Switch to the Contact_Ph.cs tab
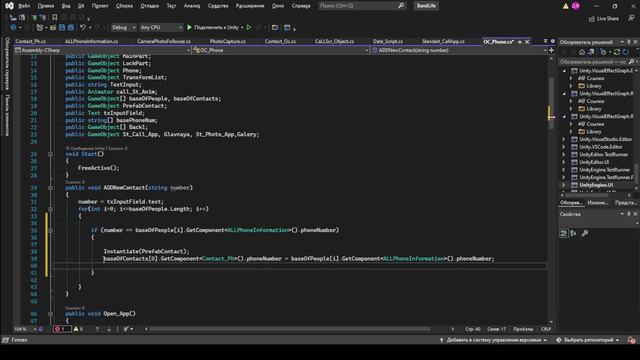This screenshot has width=640, height=360. [31, 41]
